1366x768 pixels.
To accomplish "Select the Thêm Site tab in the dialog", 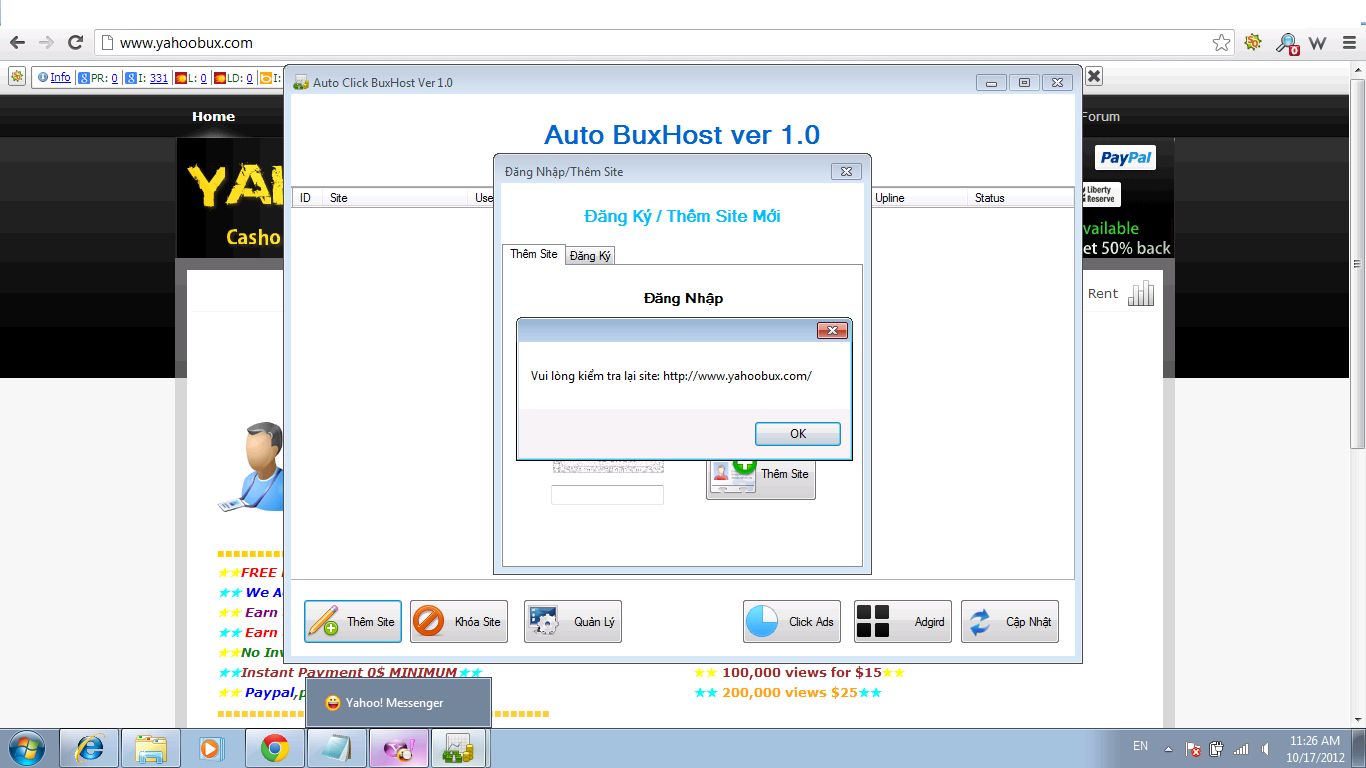I will click(534, 254).
